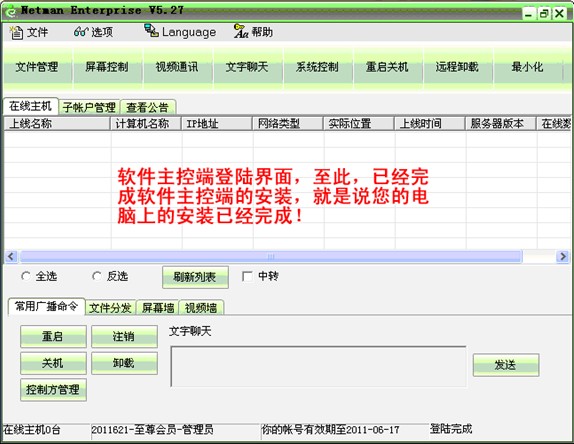
Task: Click the 选项 glasses icon
Action: [x=81, y=32]
